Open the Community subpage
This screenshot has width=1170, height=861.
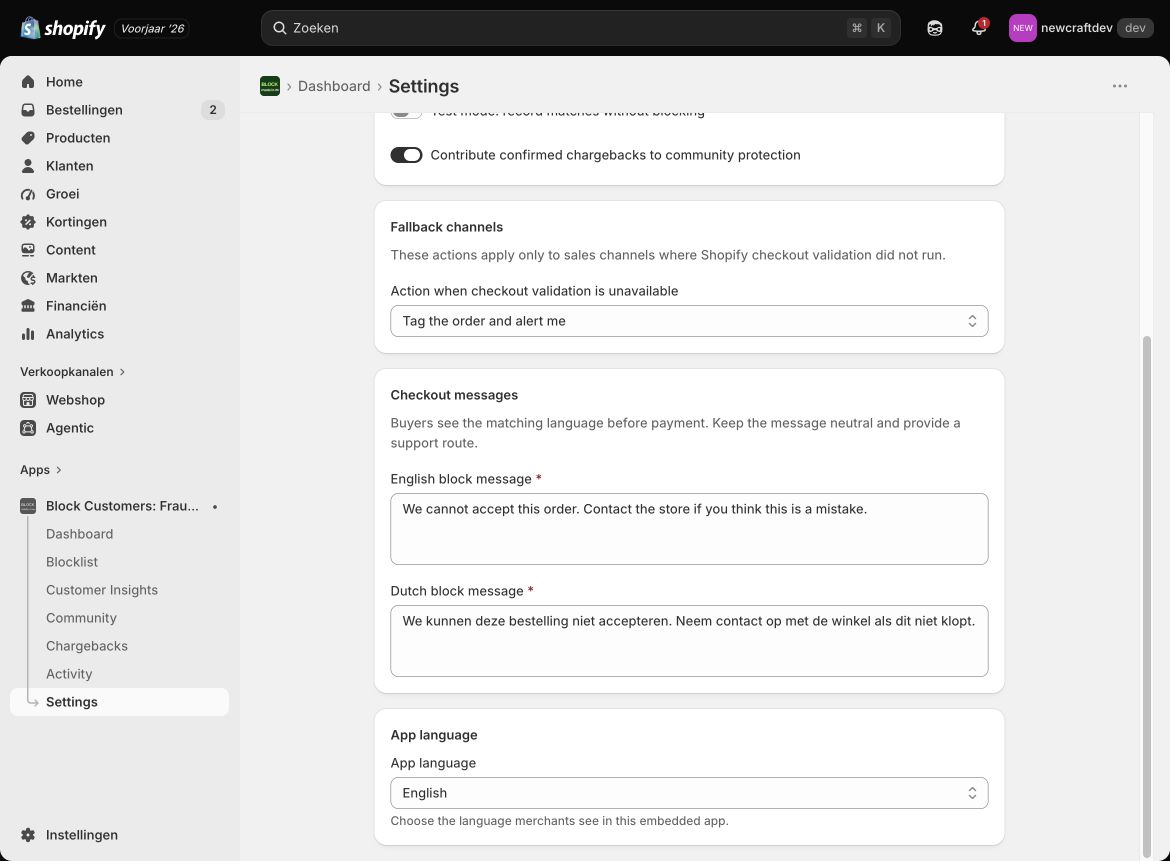pos(81,618)
